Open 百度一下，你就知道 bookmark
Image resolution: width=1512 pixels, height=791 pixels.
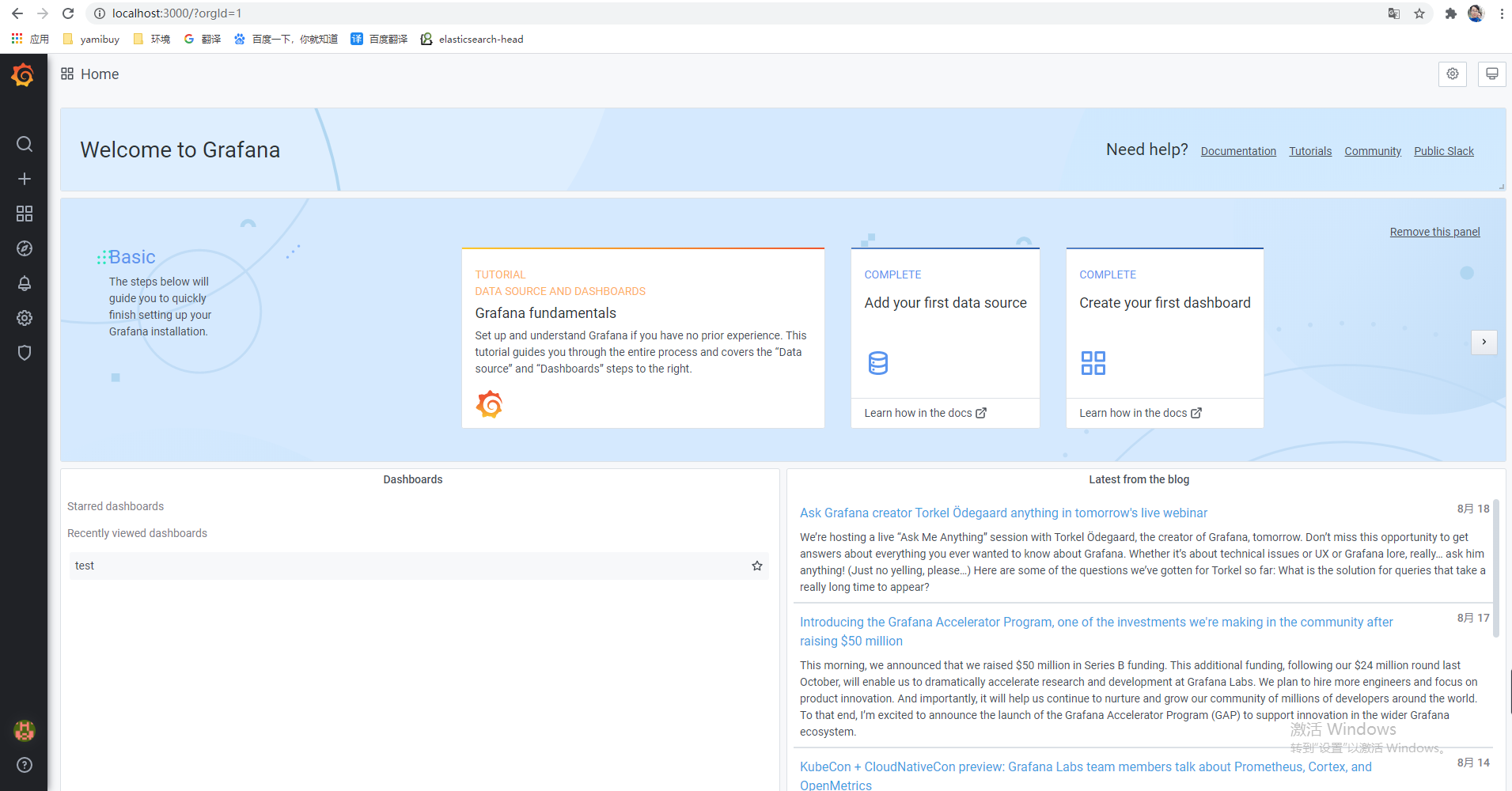(x=286, y=39)
